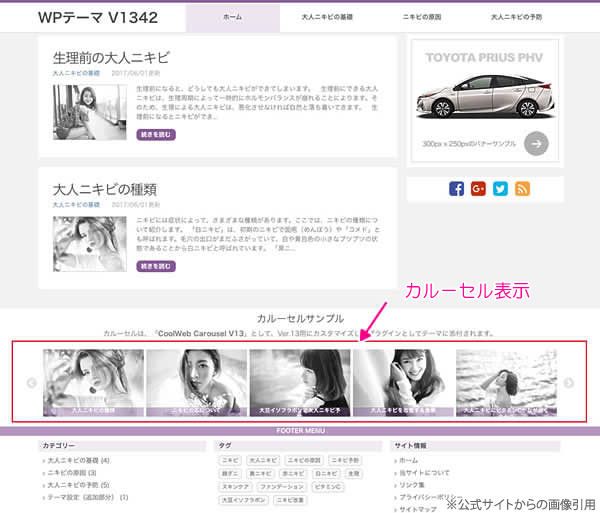600x513 pixels.
Task: Click the ニキビ予防 tag
Action: (345, 460)
